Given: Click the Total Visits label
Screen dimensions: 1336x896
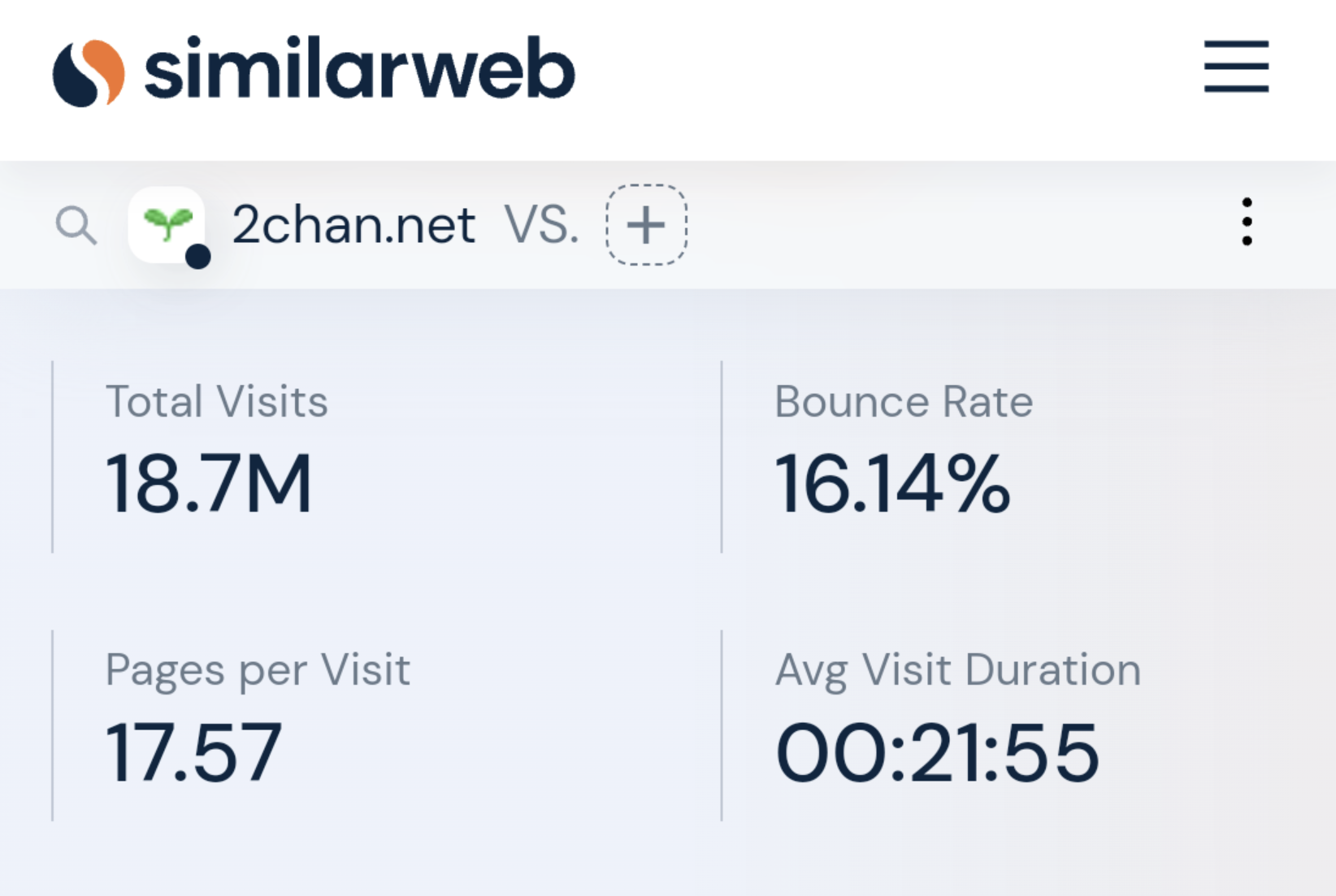Looking at the screenshot, I should (217, 401).
